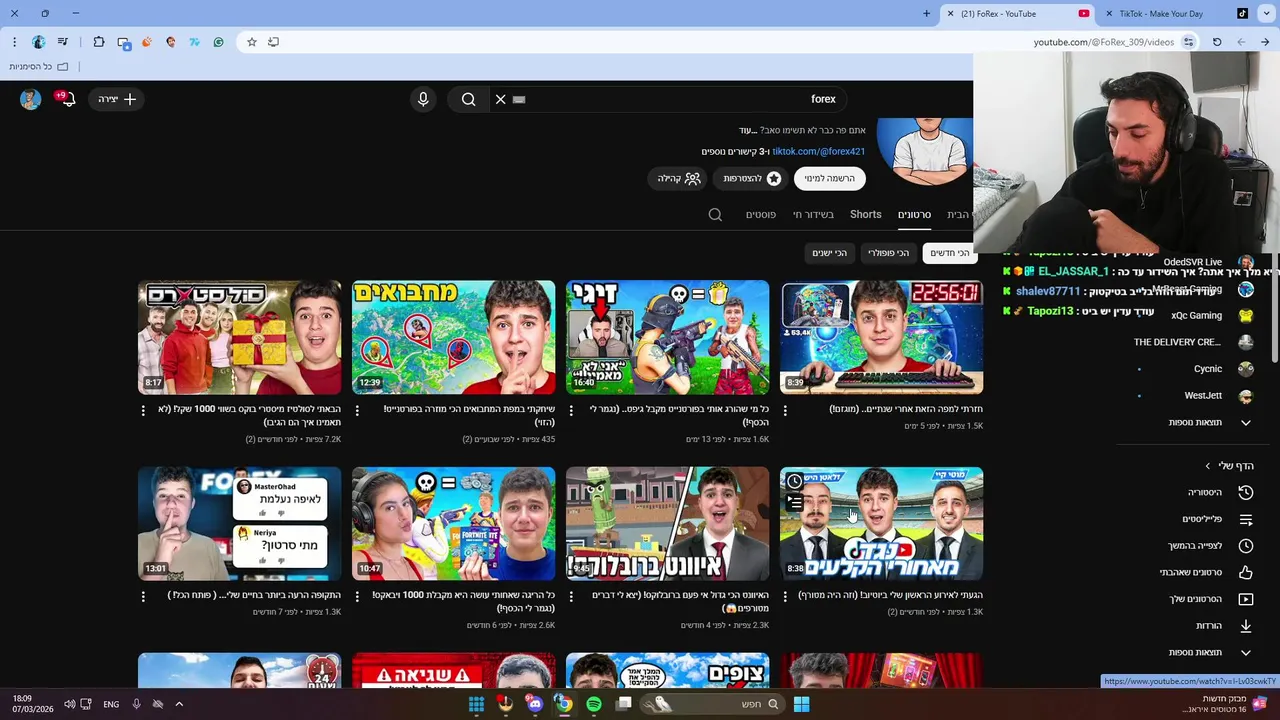Open the My Page section chevron
Image resolution: width=1280 pixels, height=720 pixels.
[x=1207, y=466]
